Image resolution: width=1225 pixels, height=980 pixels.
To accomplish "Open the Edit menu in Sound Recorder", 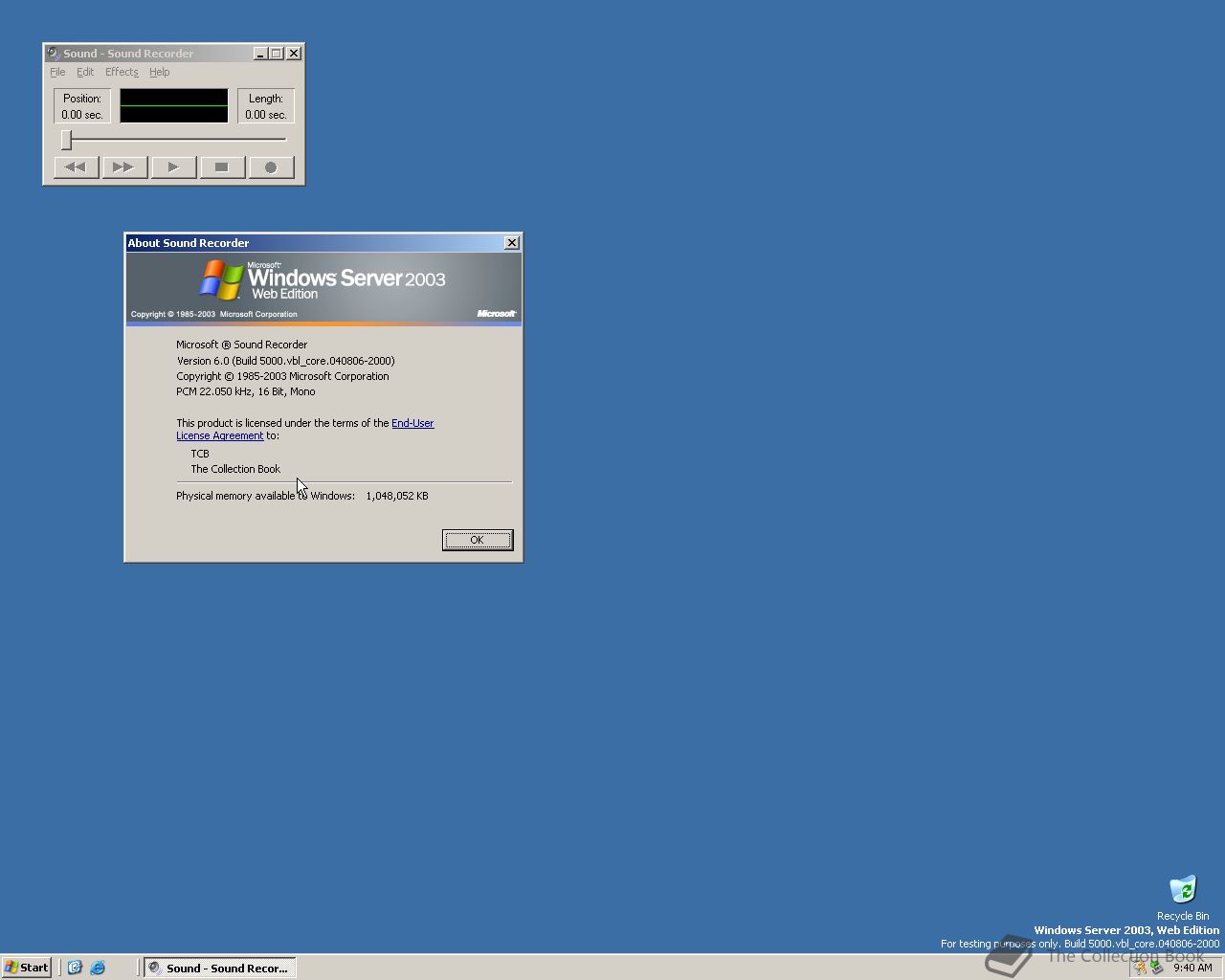I will pyautogui.click(x=85, y=72).
